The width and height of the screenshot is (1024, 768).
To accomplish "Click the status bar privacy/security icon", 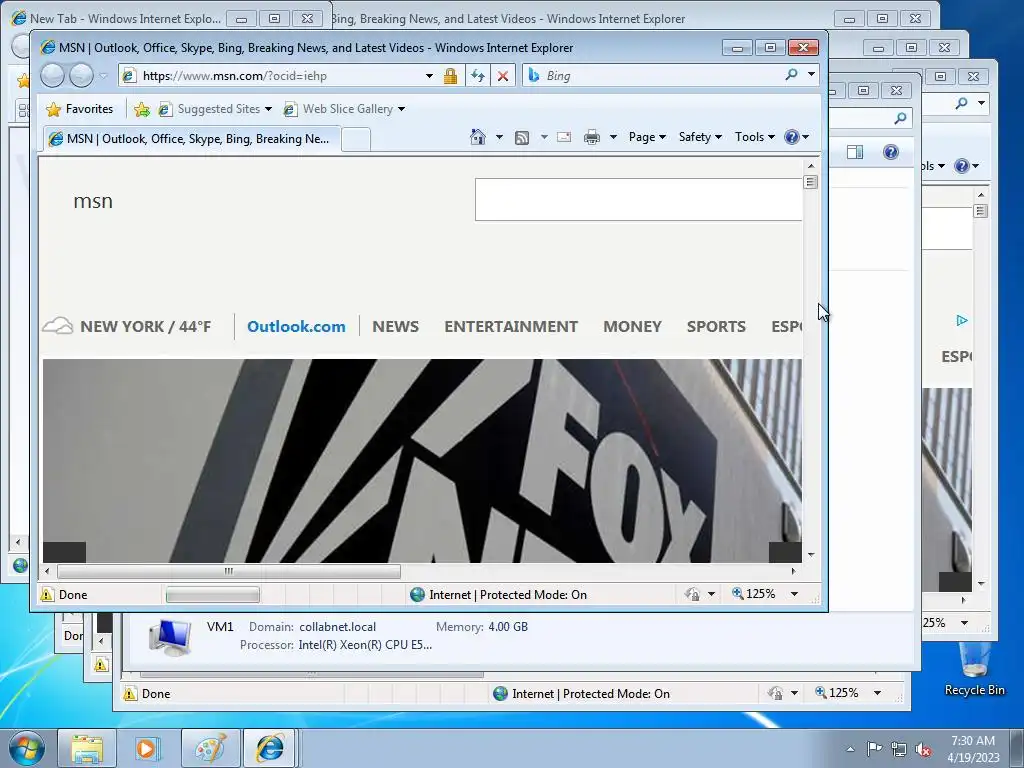I will [692, 594].
